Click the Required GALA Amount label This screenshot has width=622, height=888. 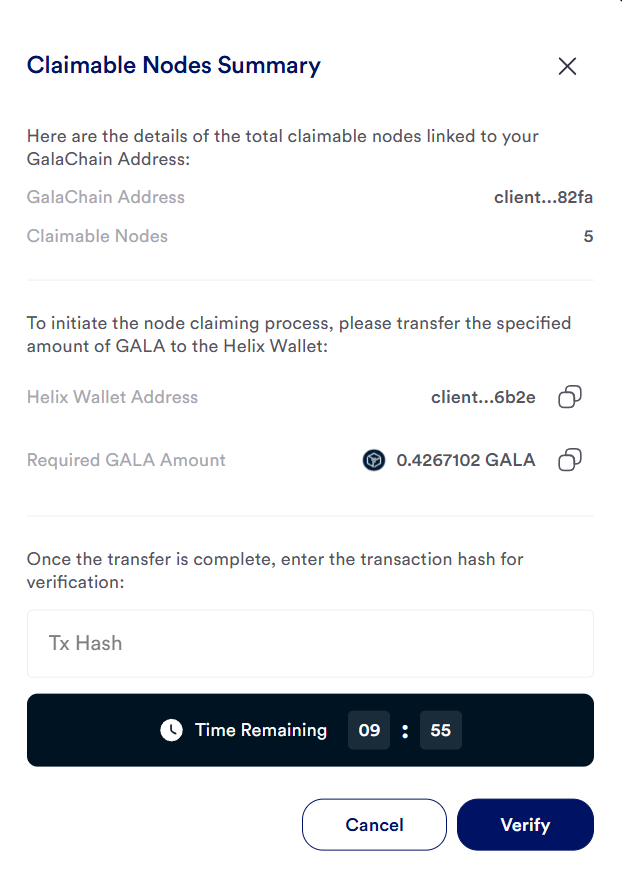(x=126, y=460)
